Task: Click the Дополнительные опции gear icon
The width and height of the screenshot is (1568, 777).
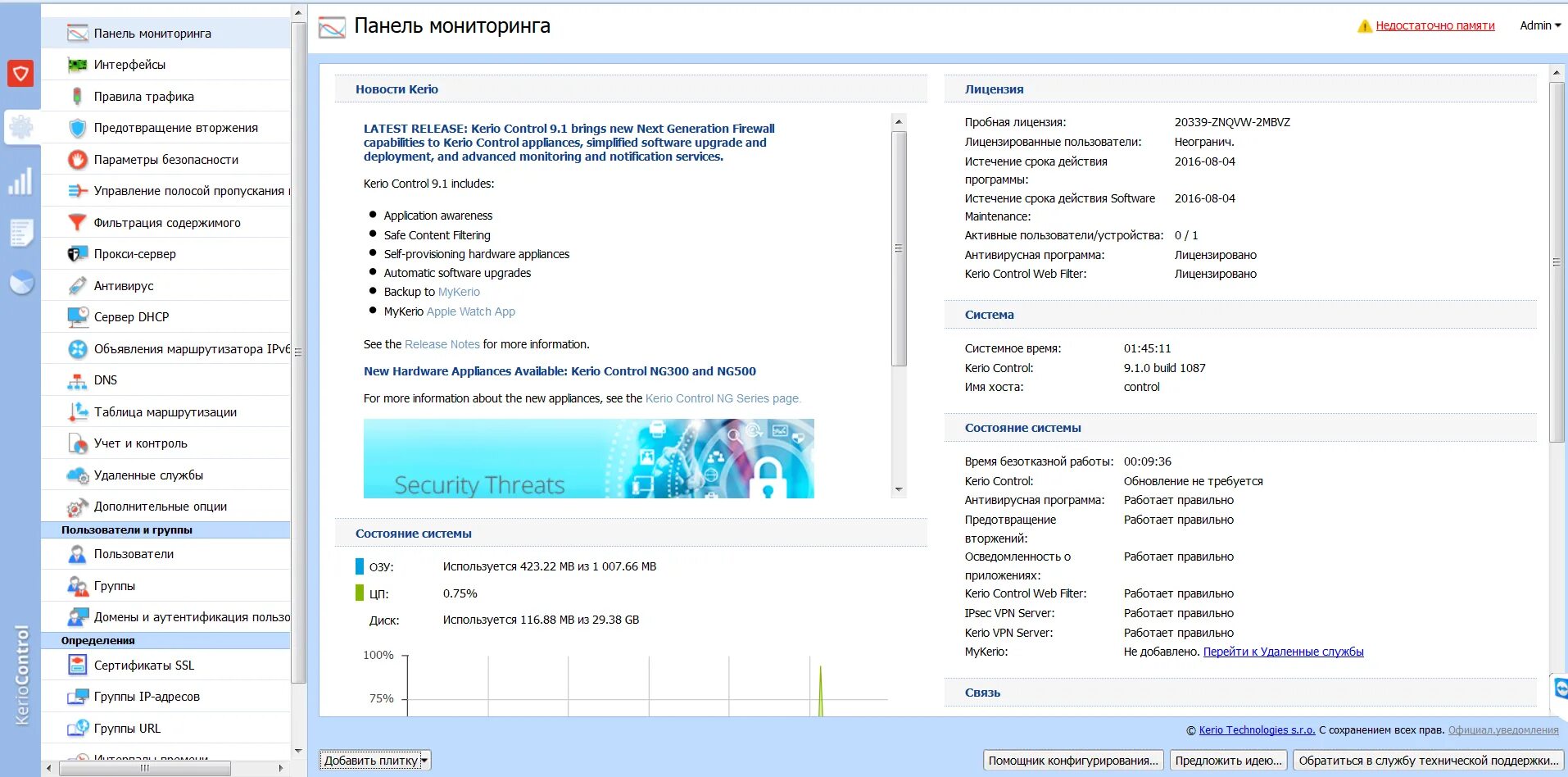Action: [x=77, y=507]
